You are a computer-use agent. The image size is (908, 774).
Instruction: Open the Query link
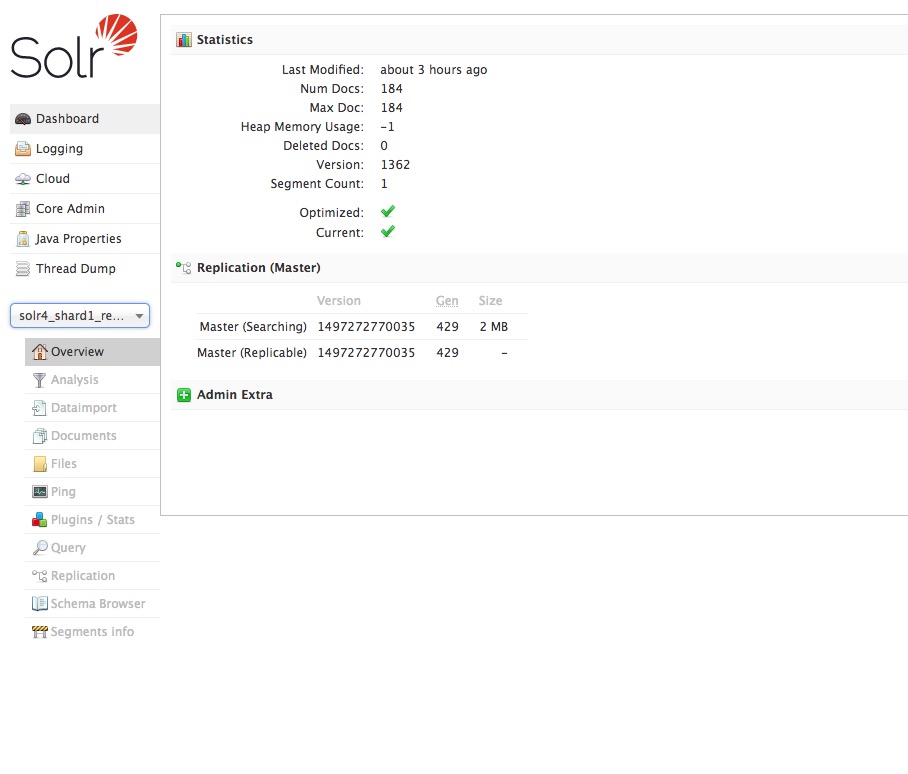[x=92, y=547]
